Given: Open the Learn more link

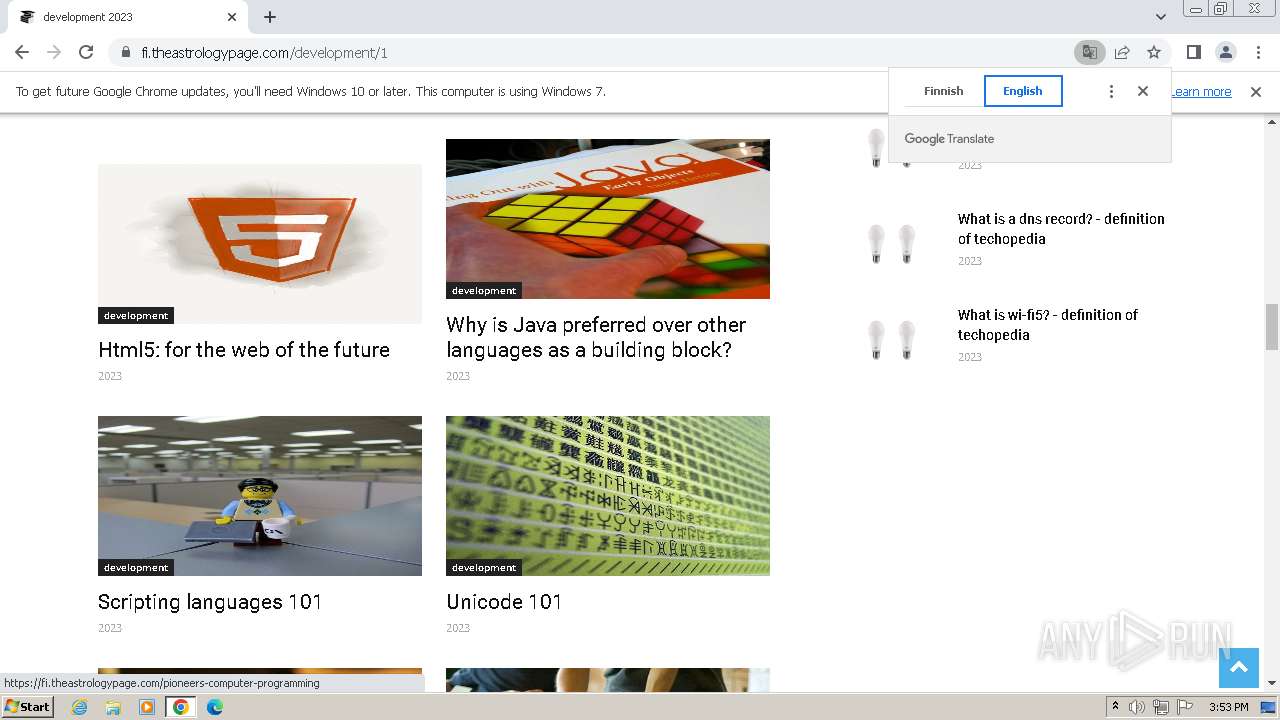Looking at the screenshot, I should click(x=1202, y=92).
